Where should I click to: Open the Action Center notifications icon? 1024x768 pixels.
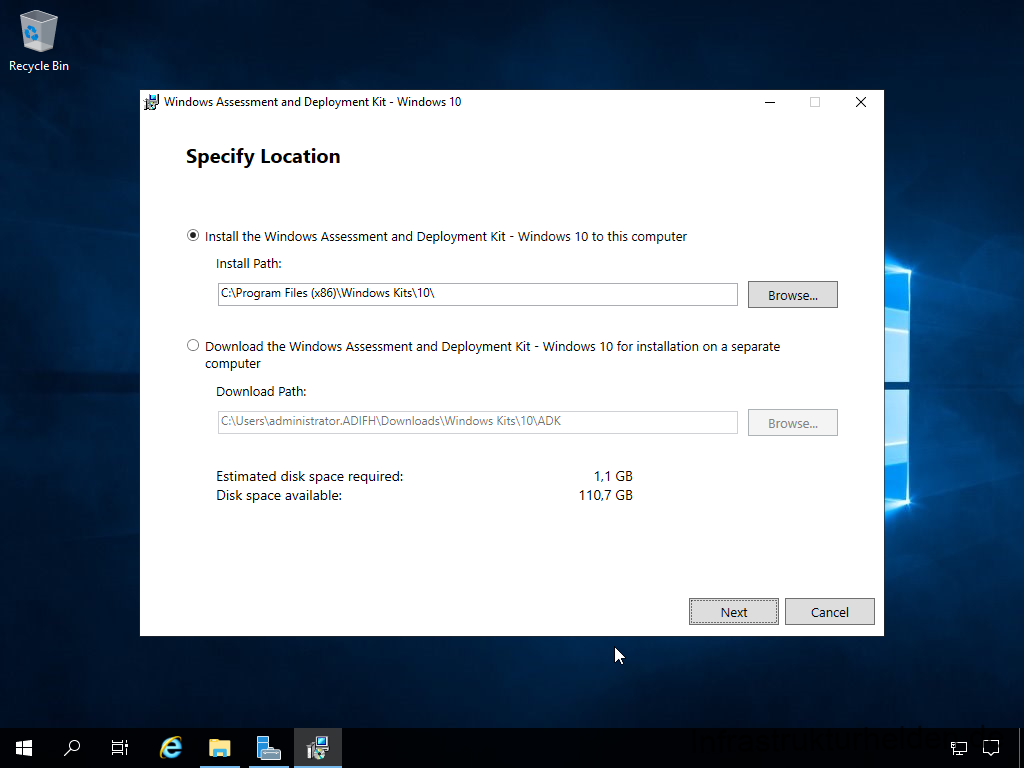click(x=991, y=748)
